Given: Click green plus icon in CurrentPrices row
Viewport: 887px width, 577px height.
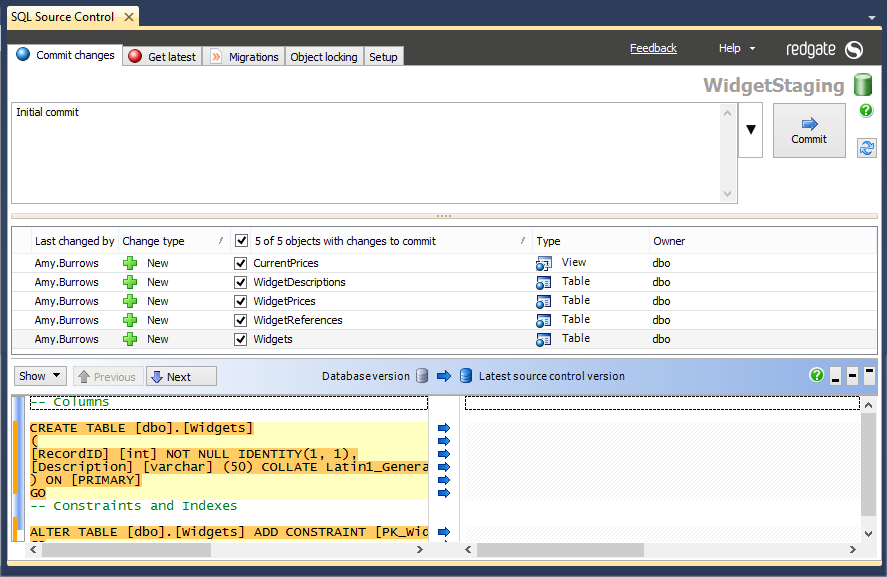Looking at the screenshot, I should (130, 263).
